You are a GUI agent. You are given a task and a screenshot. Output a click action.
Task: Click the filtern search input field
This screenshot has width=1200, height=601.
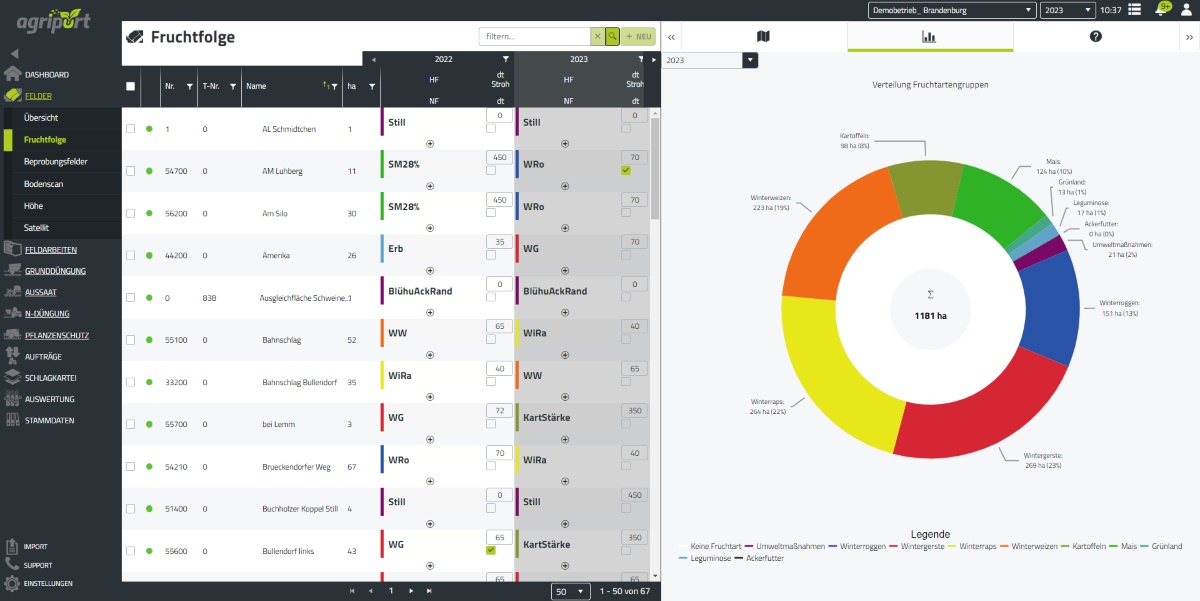[x=533, y=36]
